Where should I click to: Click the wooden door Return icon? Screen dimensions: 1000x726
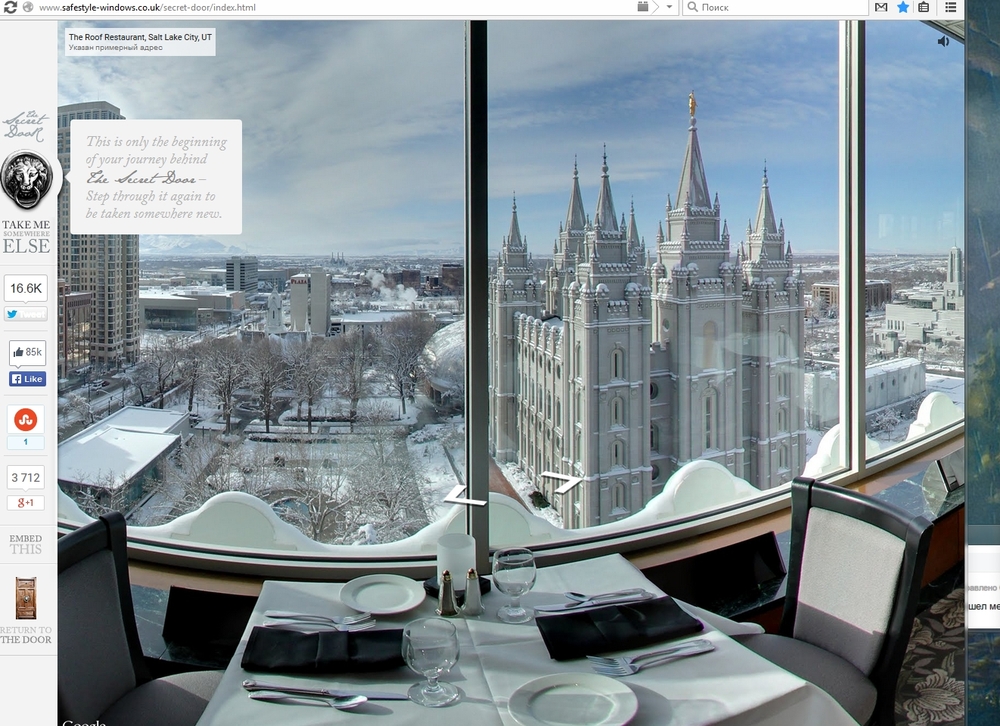pyautogui.click(x=26, y=598)
